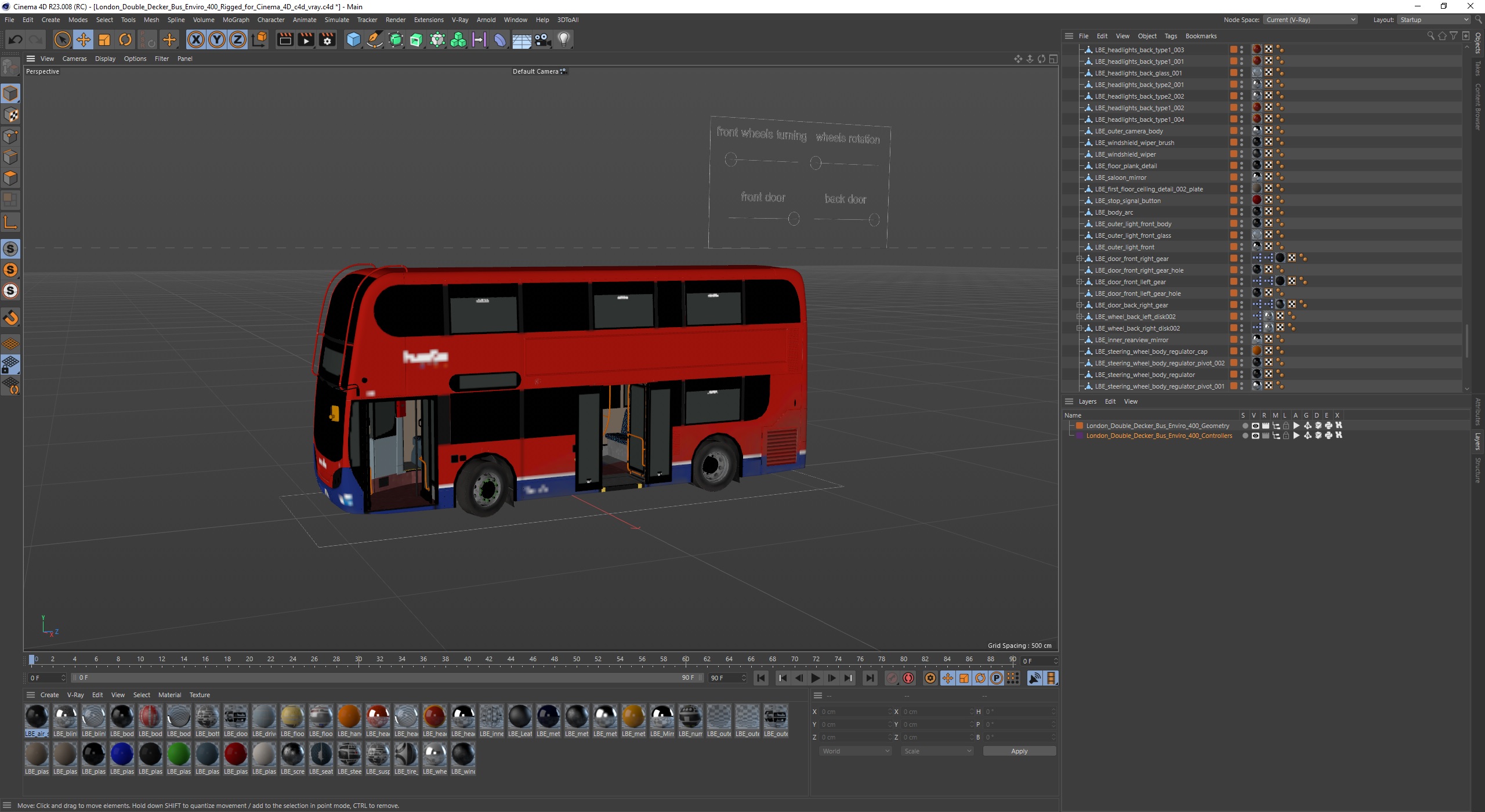The image size is (1485, 812).
Task: Select the Scale tool icon
Action: (x=104, y=39)
